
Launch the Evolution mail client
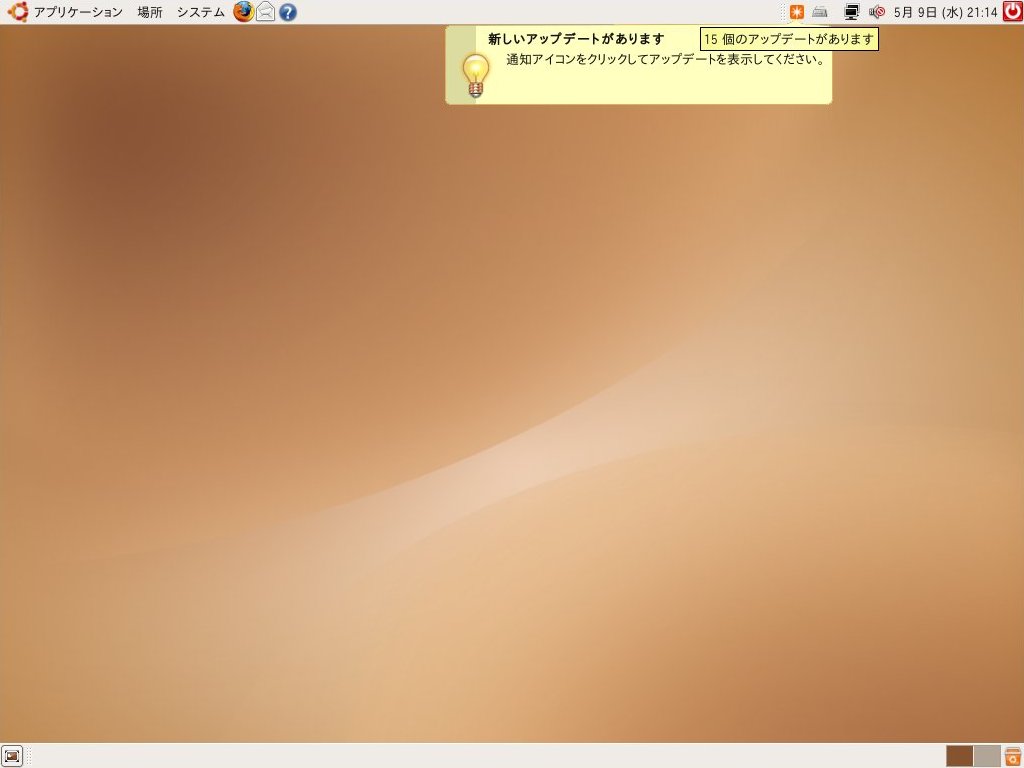click(265, 12)
